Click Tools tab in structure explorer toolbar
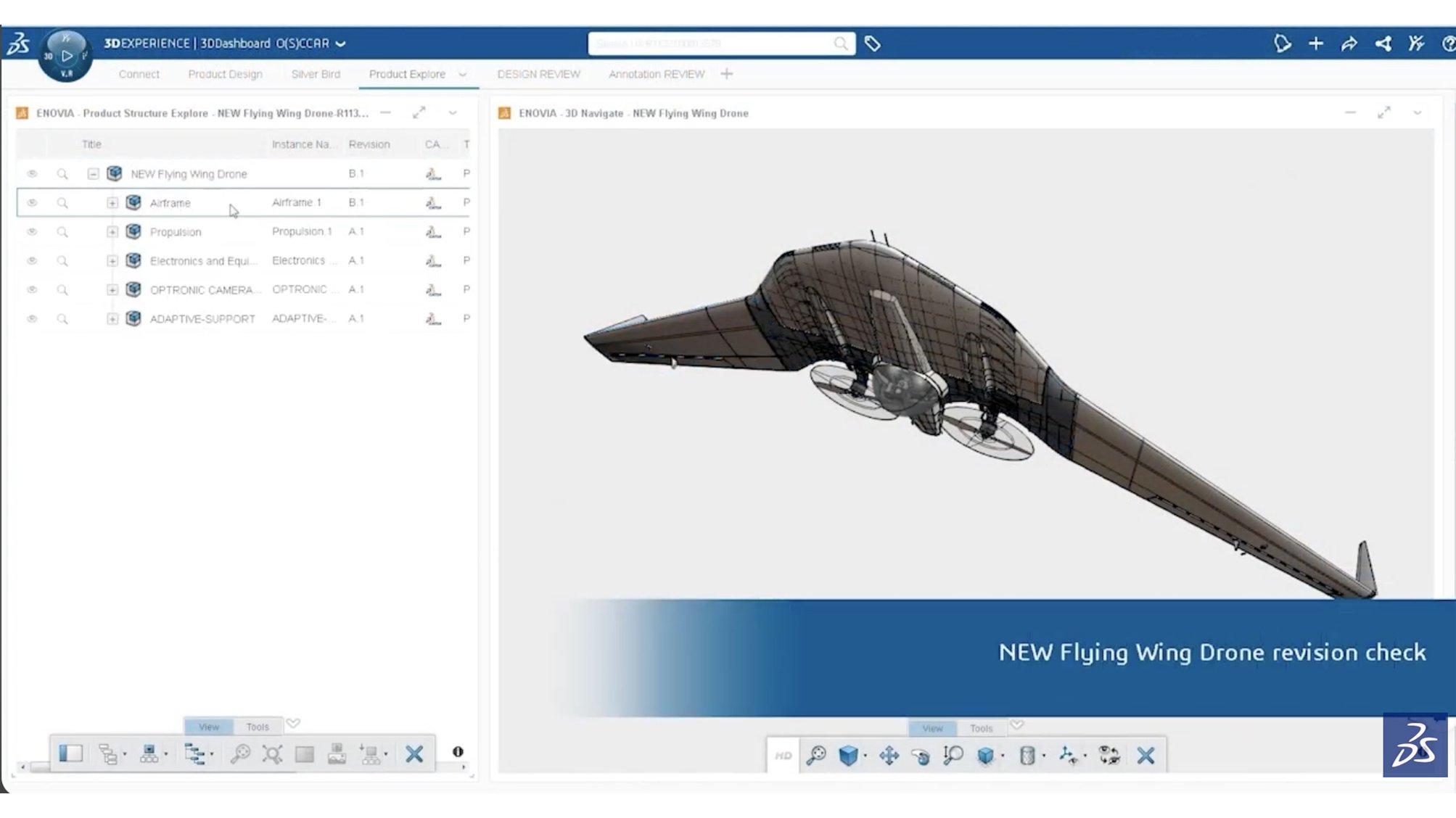Viewport: 1456px width, 818px height. (x=258, y=727)
